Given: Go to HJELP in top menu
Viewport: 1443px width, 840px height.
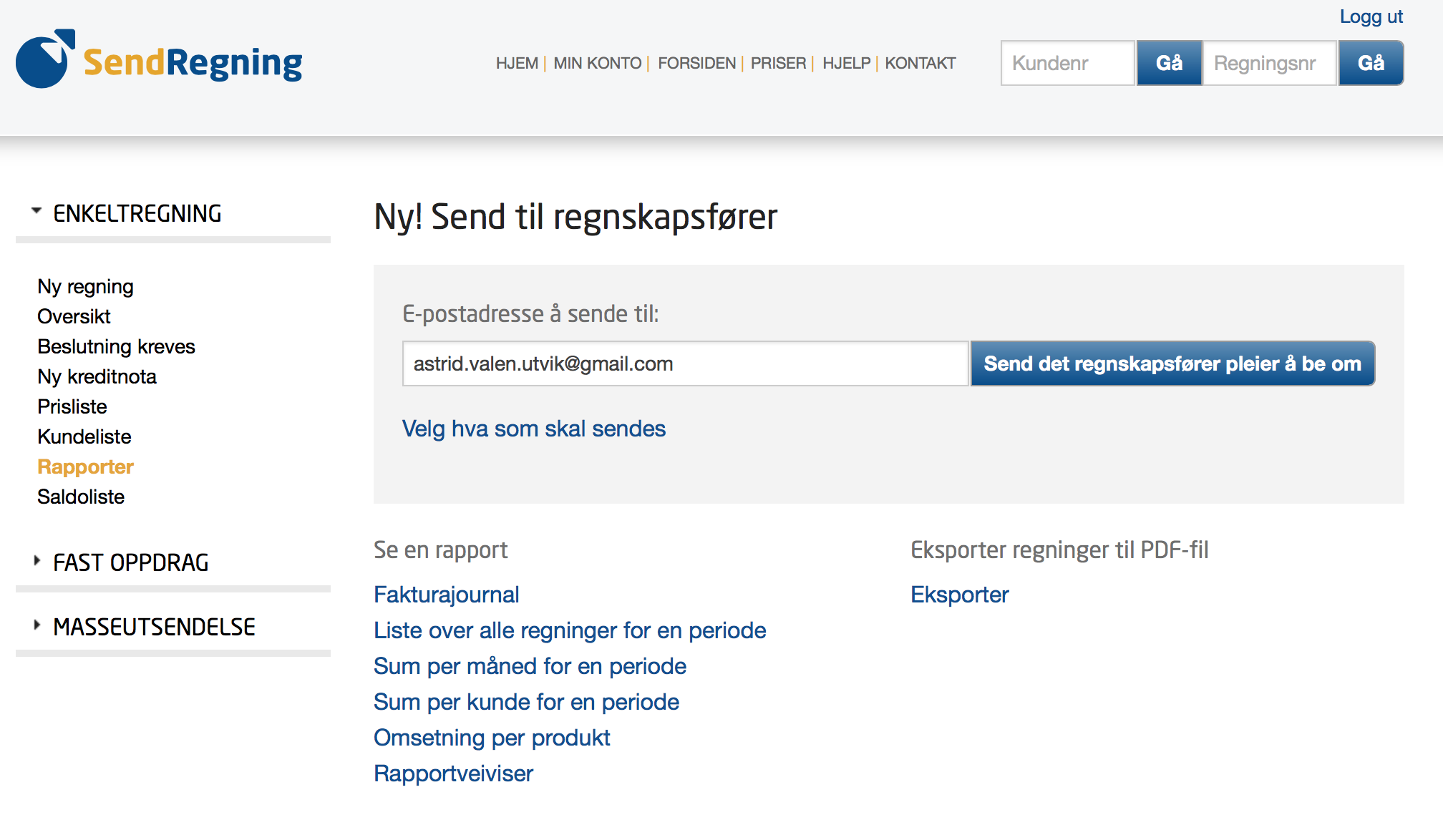Looking at the screenshot, I should tap(846, 64).
